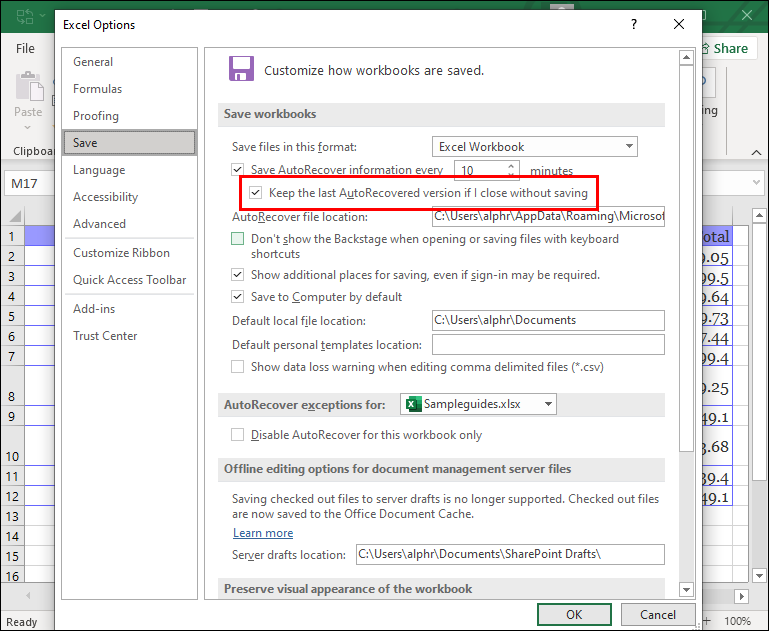769x631 pixels.
Task: Click the Paste clipboard icon in Excel ribbon
Action: (x=29, y=86)
